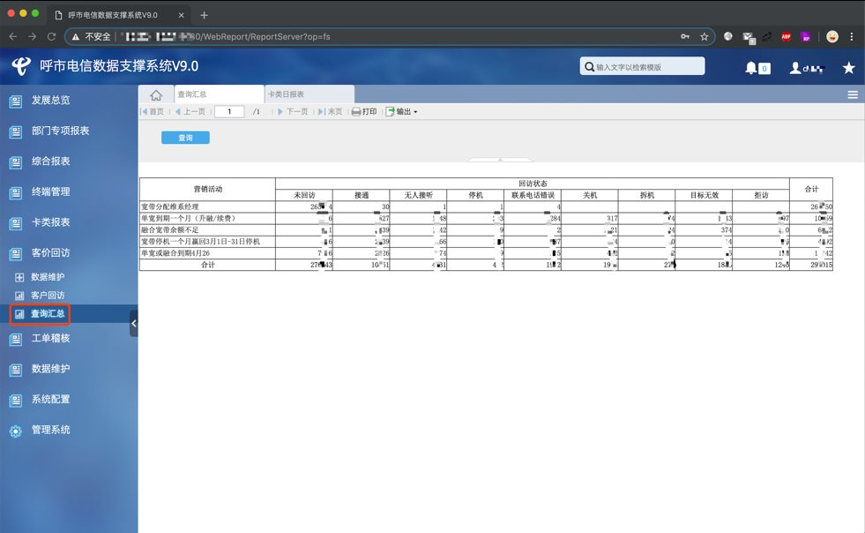
Task: Expand the 系统配置 sidebar section
Action: coord(51,399)
